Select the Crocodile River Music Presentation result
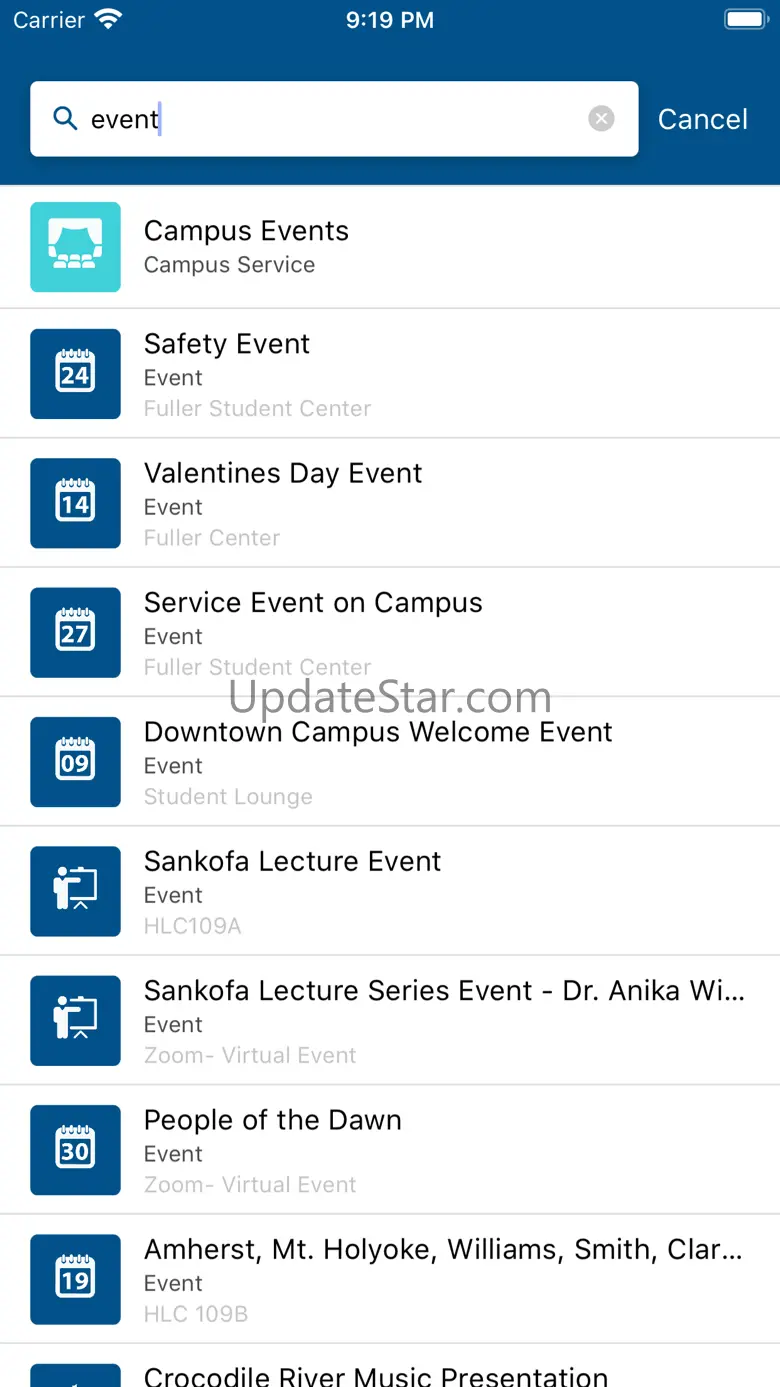 click(x=390, y=1366)
